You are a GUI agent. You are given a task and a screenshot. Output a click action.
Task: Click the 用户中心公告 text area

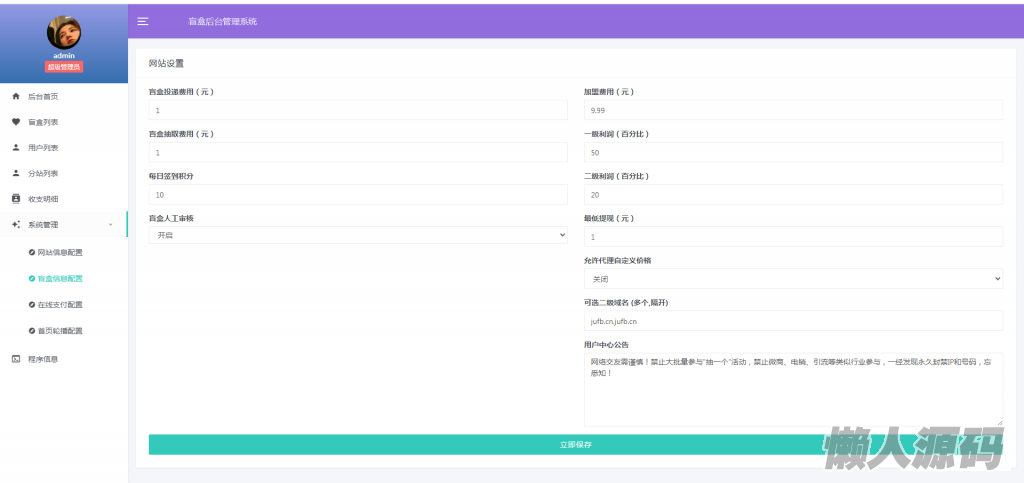point(793,390)
